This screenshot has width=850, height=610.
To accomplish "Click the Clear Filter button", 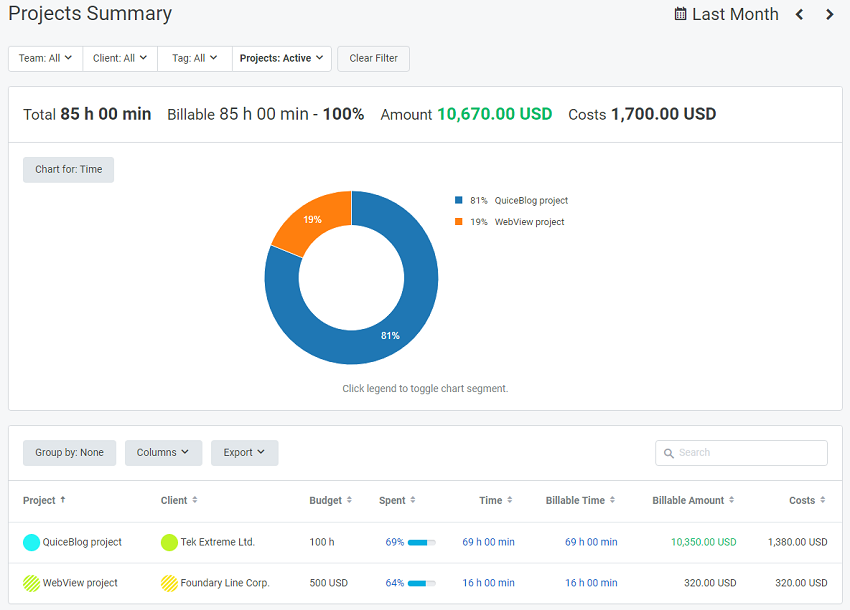I will point(373,58).
